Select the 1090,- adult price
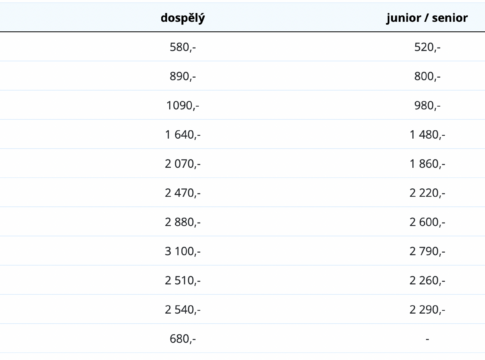This screenshot has width=485, height=360. point(183,106)
